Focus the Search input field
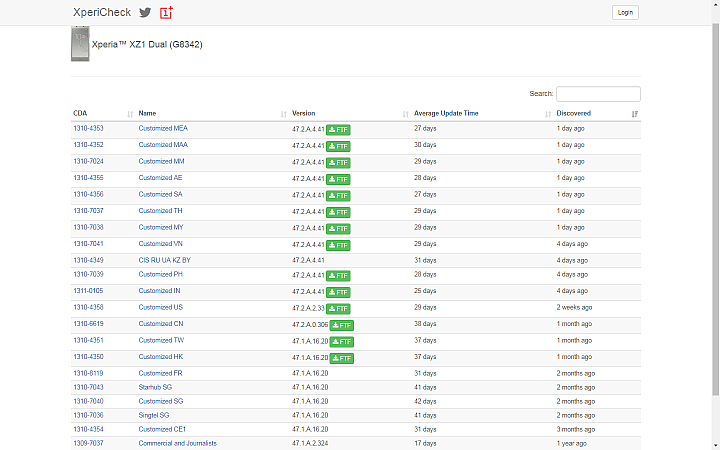The image size is (720, 450). tap(598, 94)
